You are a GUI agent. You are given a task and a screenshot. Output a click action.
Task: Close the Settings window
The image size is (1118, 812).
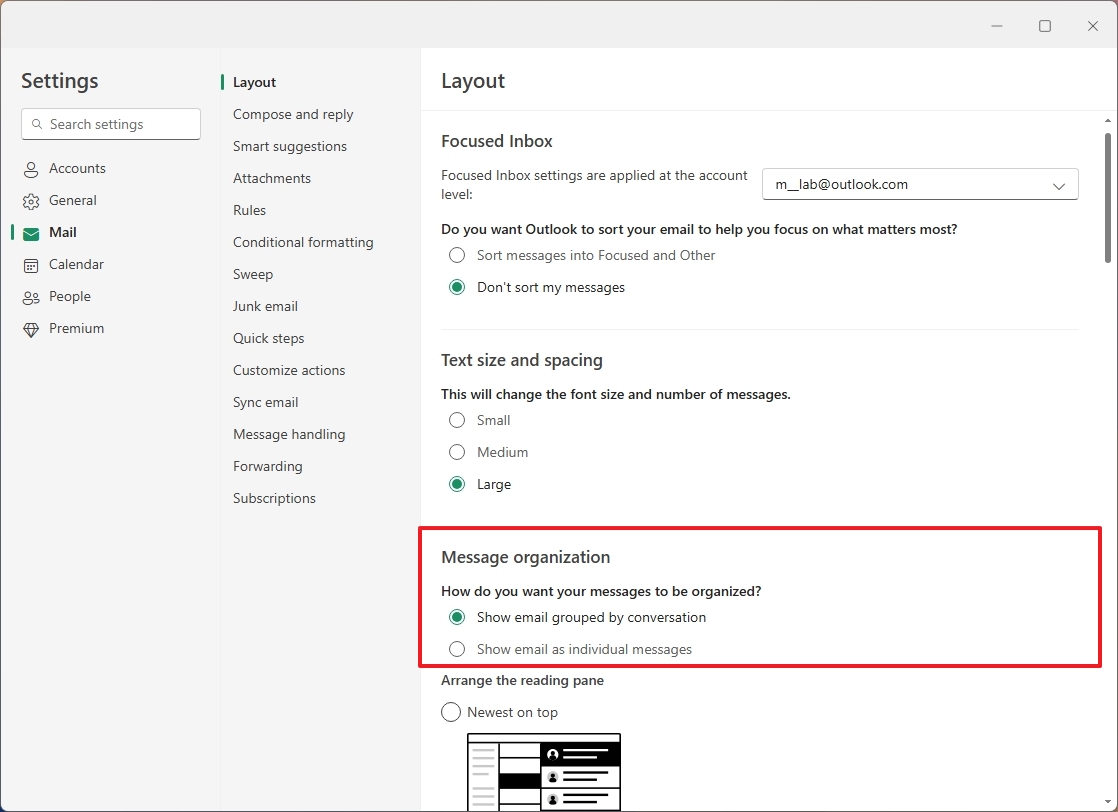1092,26
